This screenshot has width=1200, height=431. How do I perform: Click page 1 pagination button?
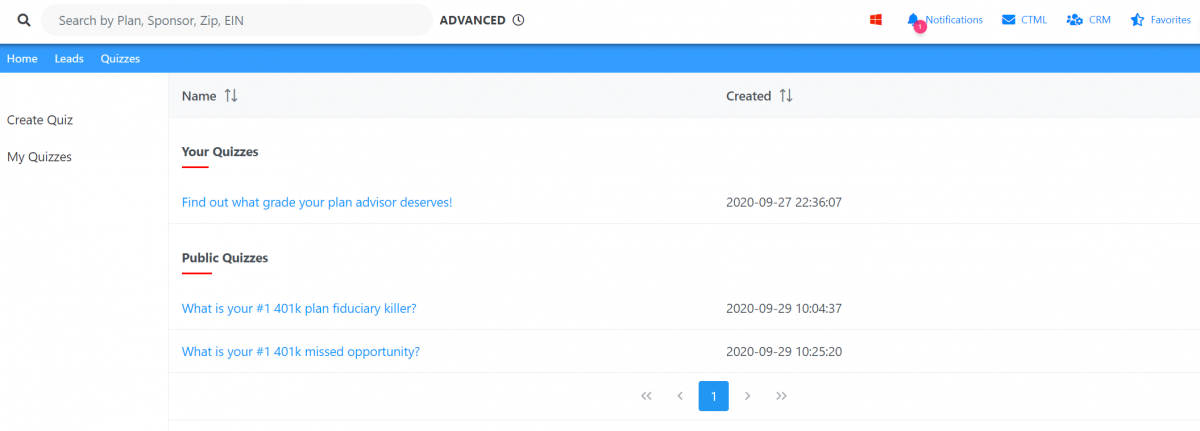pyautogui.click(x=713, y=396)
